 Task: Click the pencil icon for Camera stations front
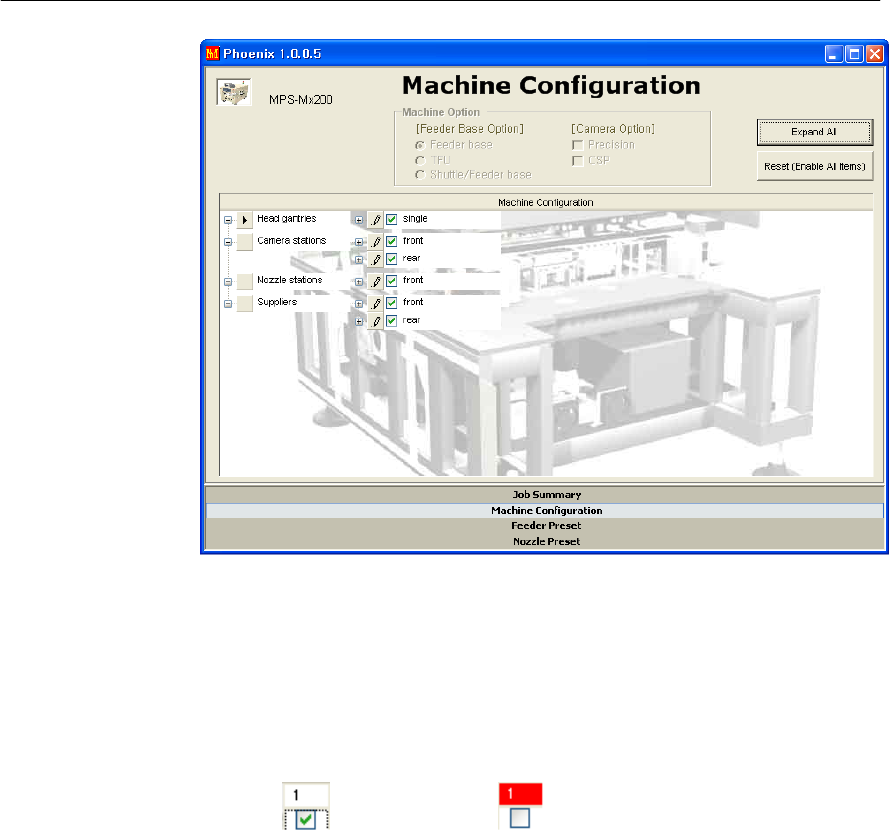pos(376,241)
